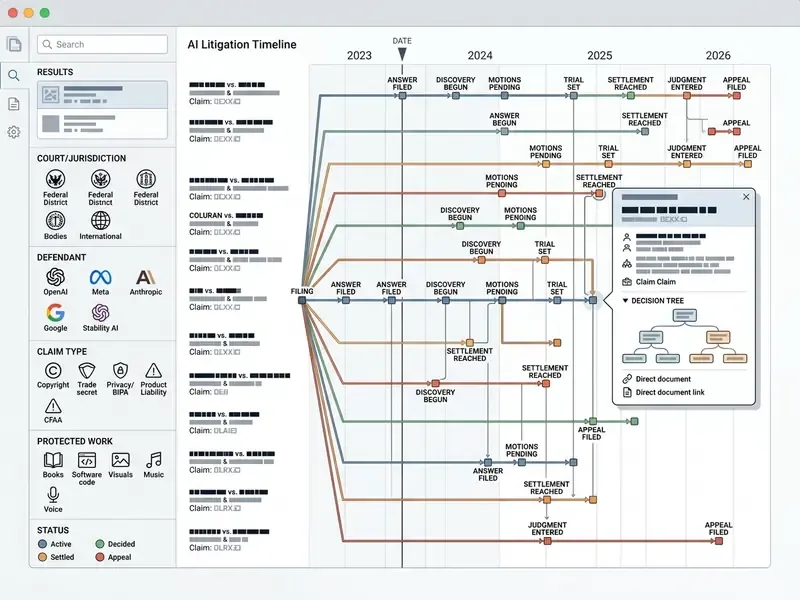This screenshot has height=600, width=800.
Task: Click the 2024 year label
Action: pyautogui.click(x=480, y=55)
